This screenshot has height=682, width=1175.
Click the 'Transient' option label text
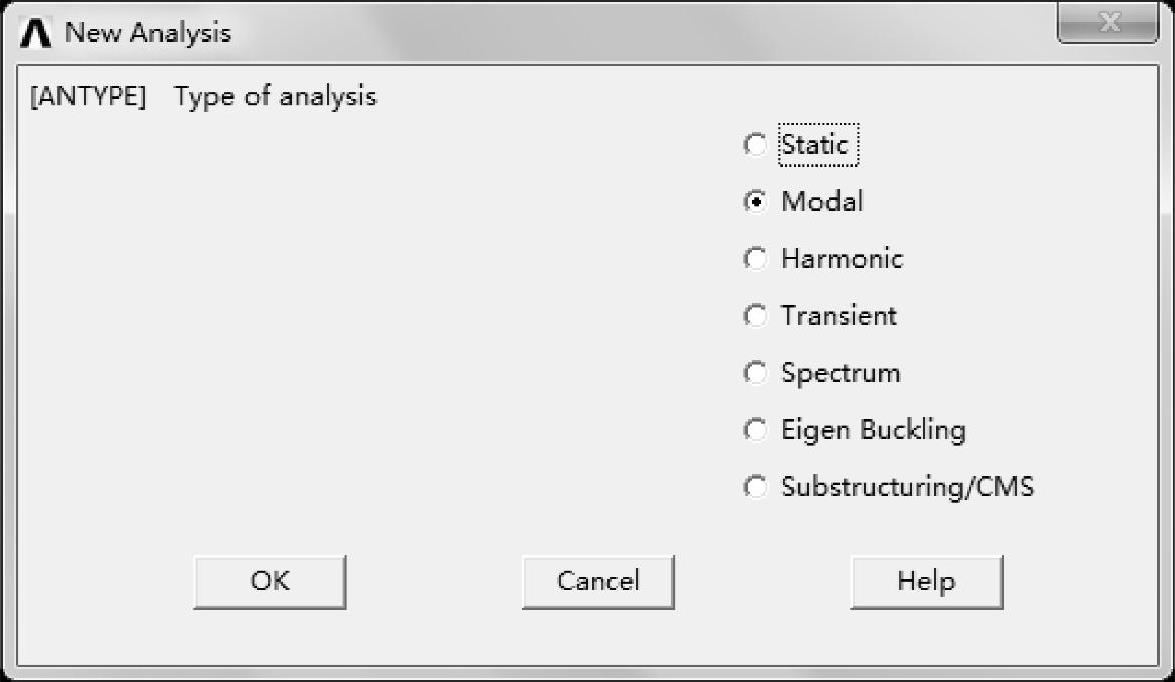839,316
